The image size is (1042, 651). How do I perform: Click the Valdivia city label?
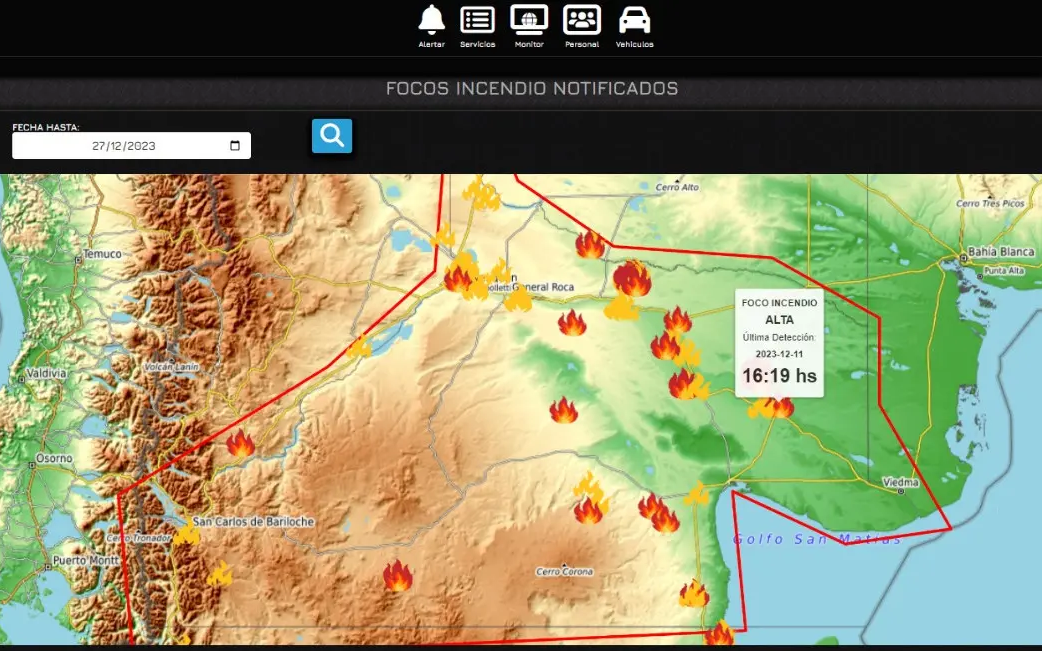(x=47, y=373)
